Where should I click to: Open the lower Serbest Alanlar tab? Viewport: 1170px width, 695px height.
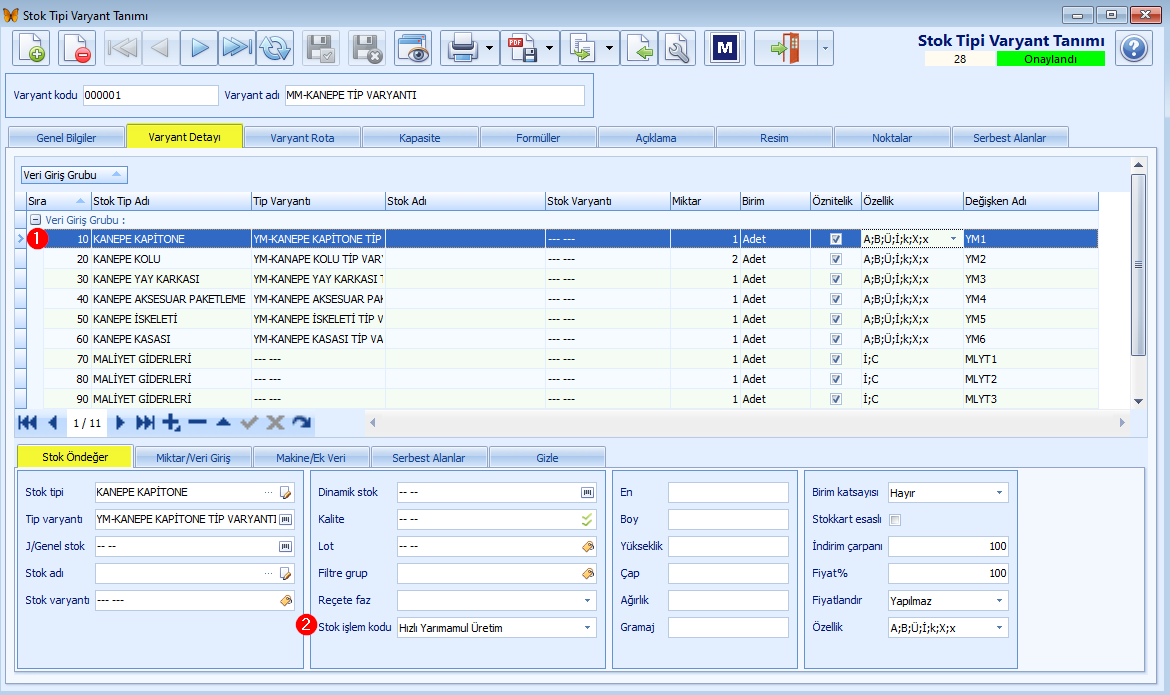(429, 458)
